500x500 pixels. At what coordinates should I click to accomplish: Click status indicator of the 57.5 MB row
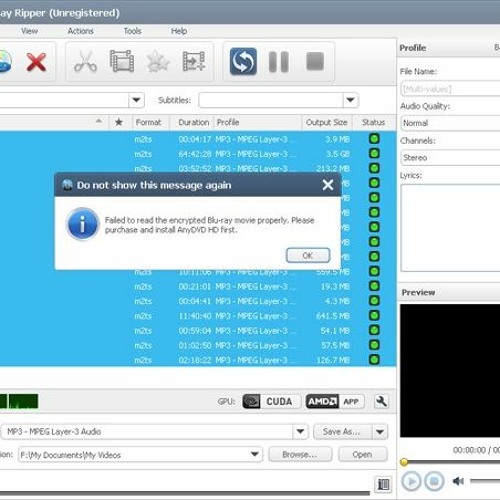(x=374, y=345)
